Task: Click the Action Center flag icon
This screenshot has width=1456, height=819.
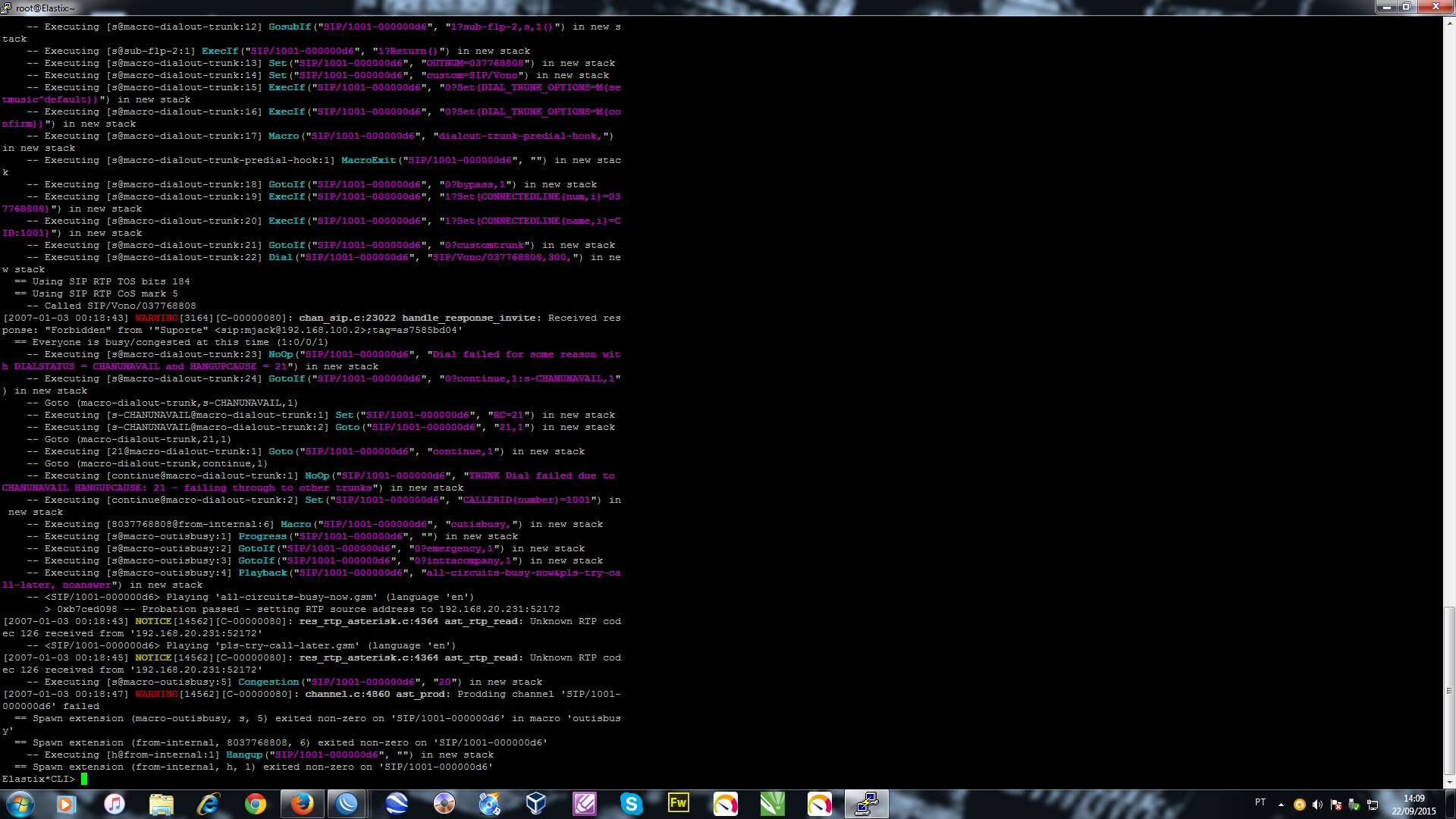Action: [1336, 805]
